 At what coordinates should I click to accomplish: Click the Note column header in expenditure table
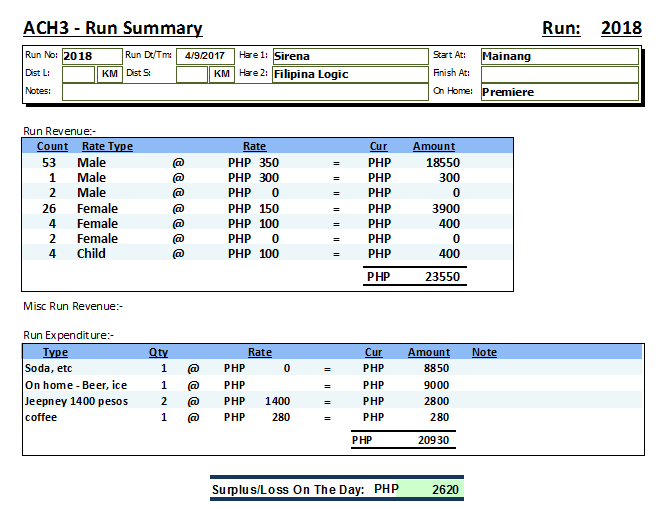click(484, 352)
